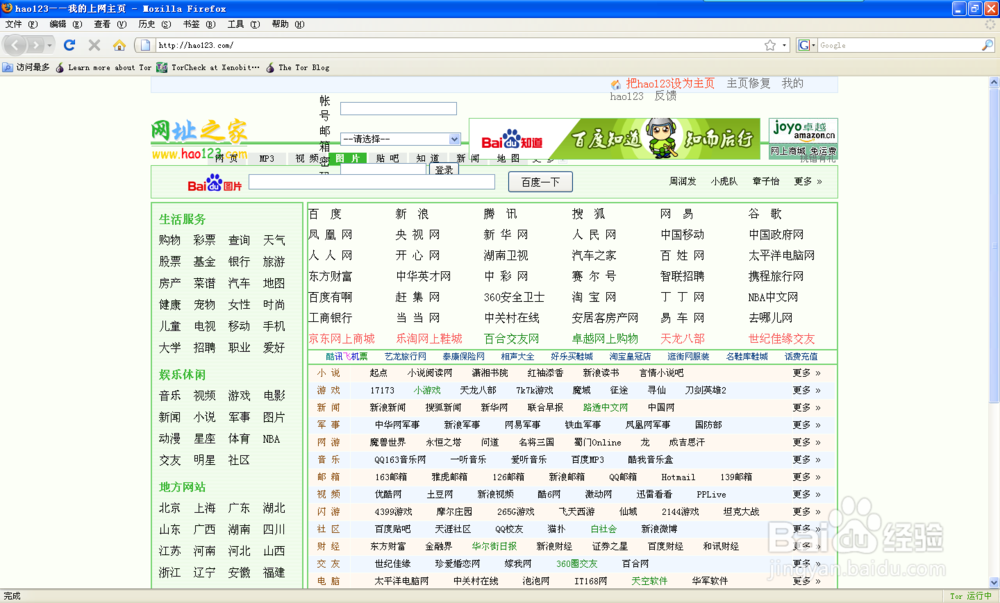Click the vertical scrollbar down arrow
1000x603 pixels.
point(994,582)
